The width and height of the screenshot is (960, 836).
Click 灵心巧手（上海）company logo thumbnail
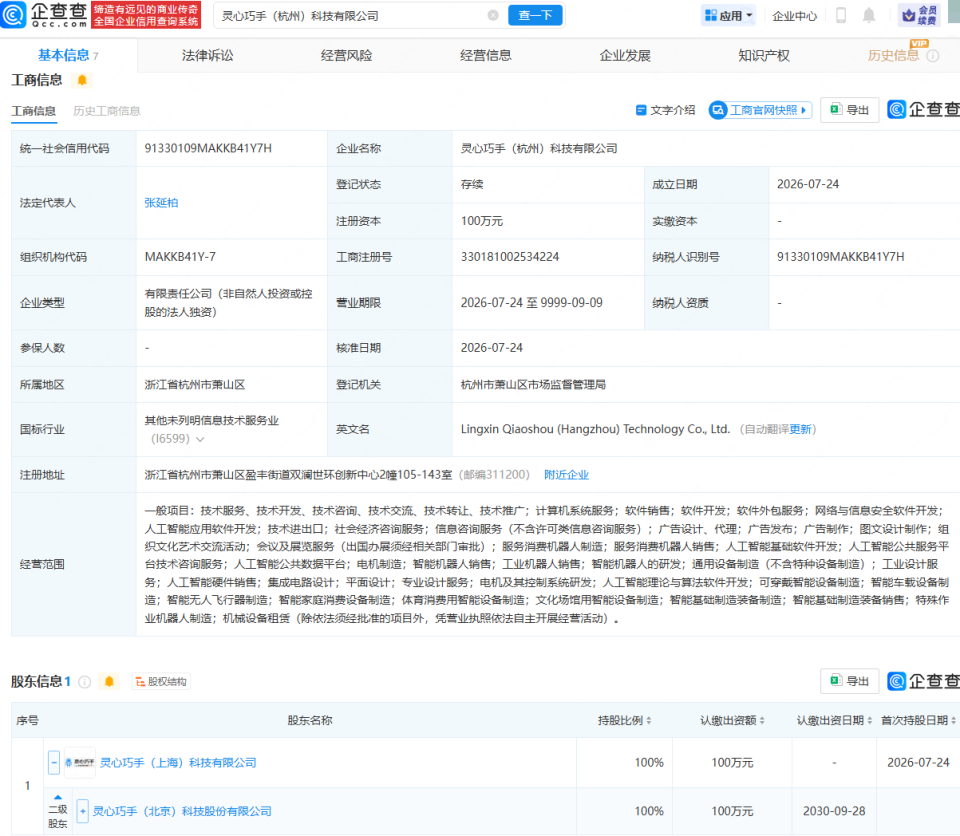coord(80,763)
